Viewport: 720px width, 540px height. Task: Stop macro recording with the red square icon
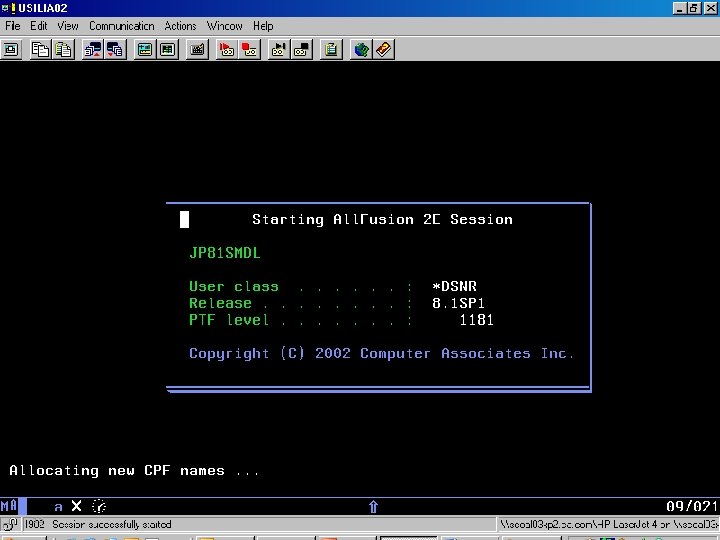pos(249,49)
